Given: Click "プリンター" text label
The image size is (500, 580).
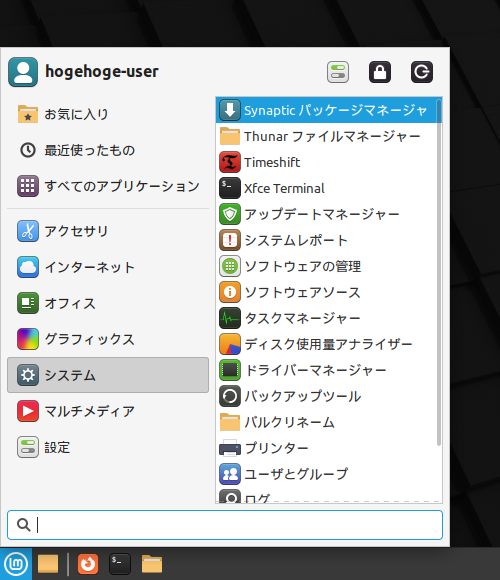Looking at the screenshot, I should click(276, 448).
